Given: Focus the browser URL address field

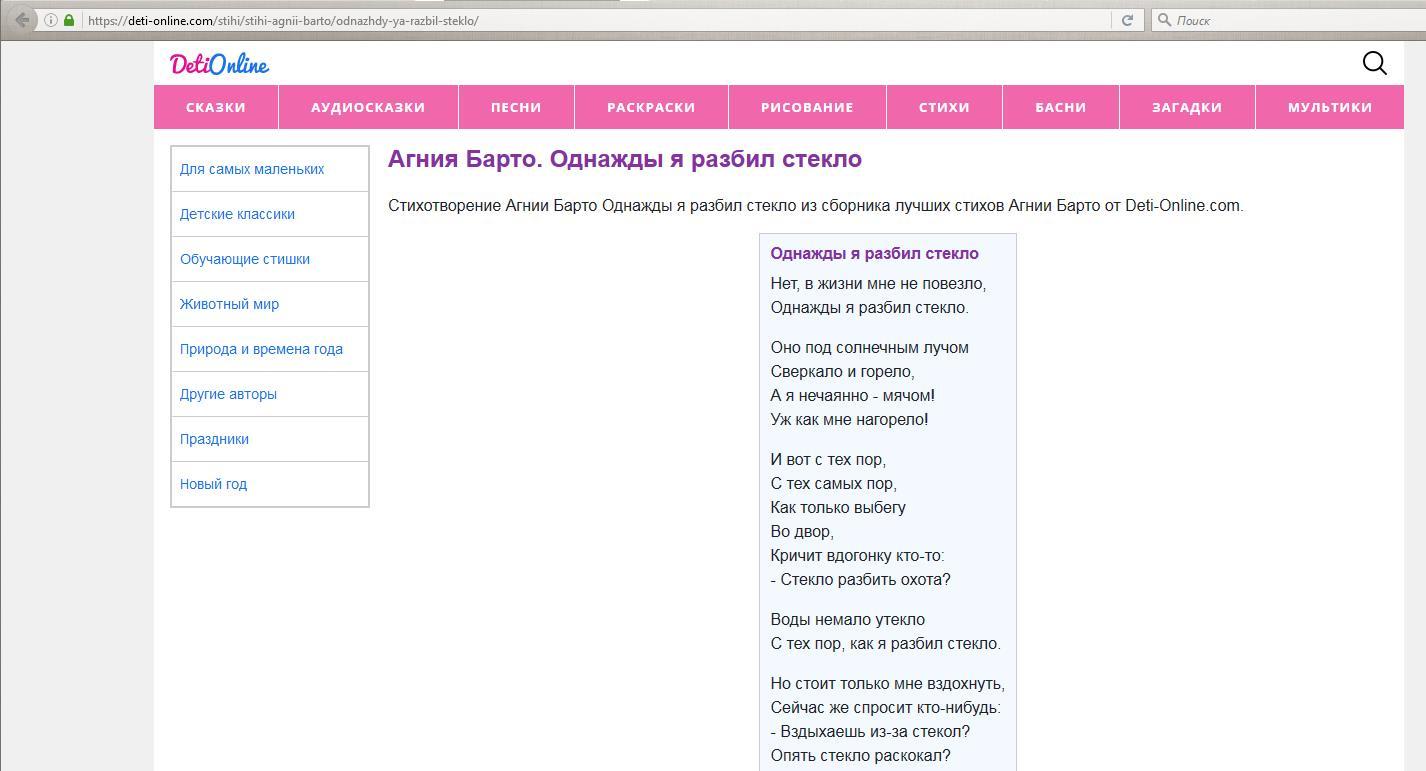Looking at the screenshot, I should [598, 20].
